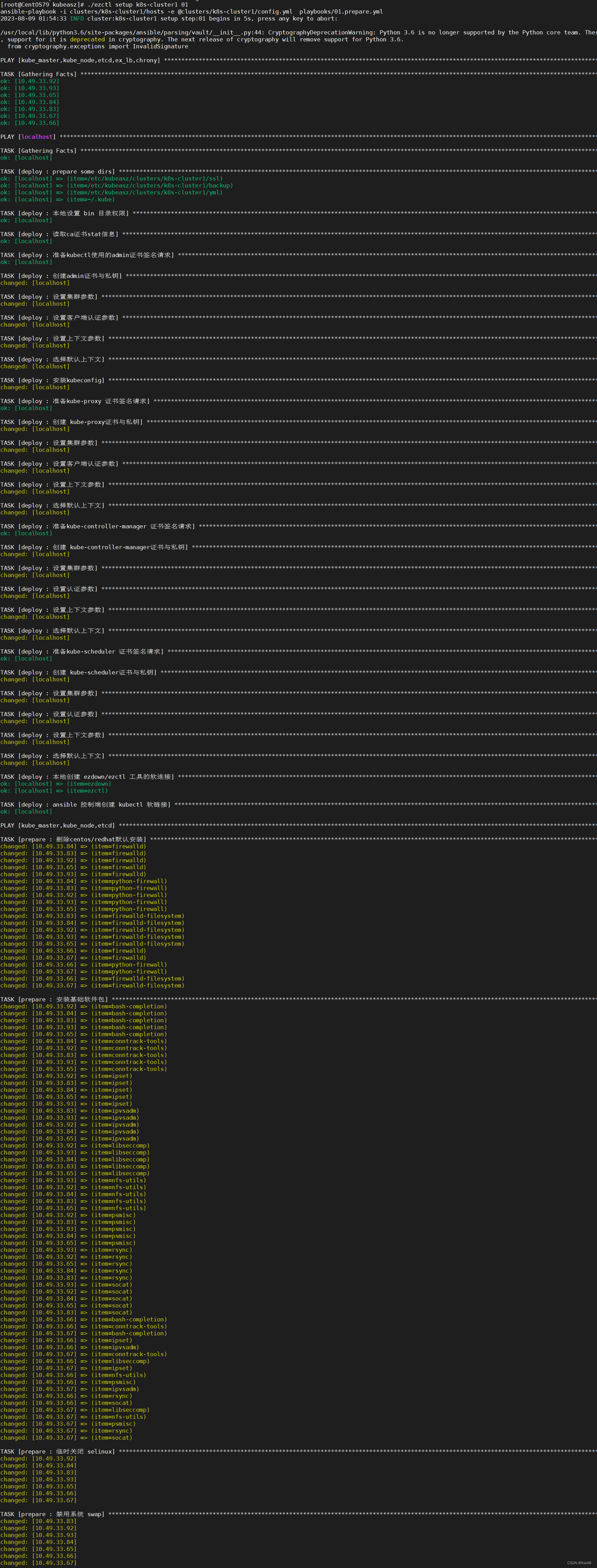Click the "ok: [10.49.33.93]" line

pos(30,88)
